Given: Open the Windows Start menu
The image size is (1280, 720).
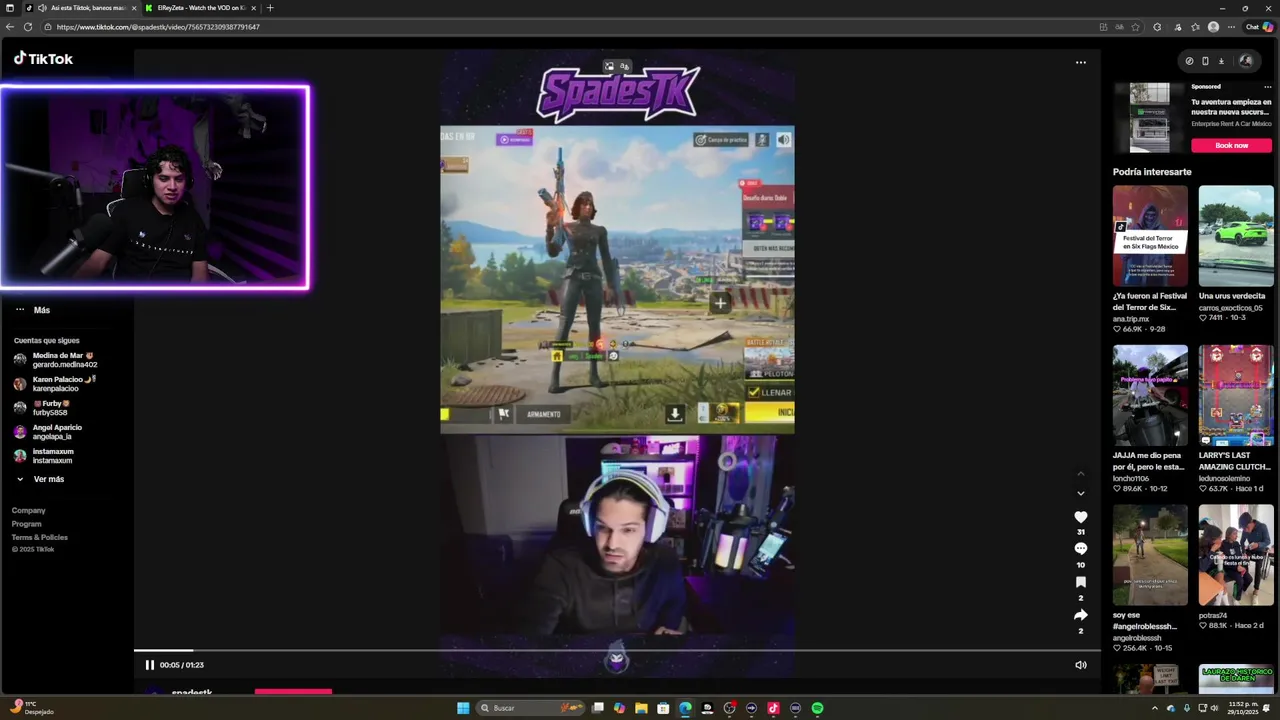Looking at the screenshot, I should tap(463, 708).
